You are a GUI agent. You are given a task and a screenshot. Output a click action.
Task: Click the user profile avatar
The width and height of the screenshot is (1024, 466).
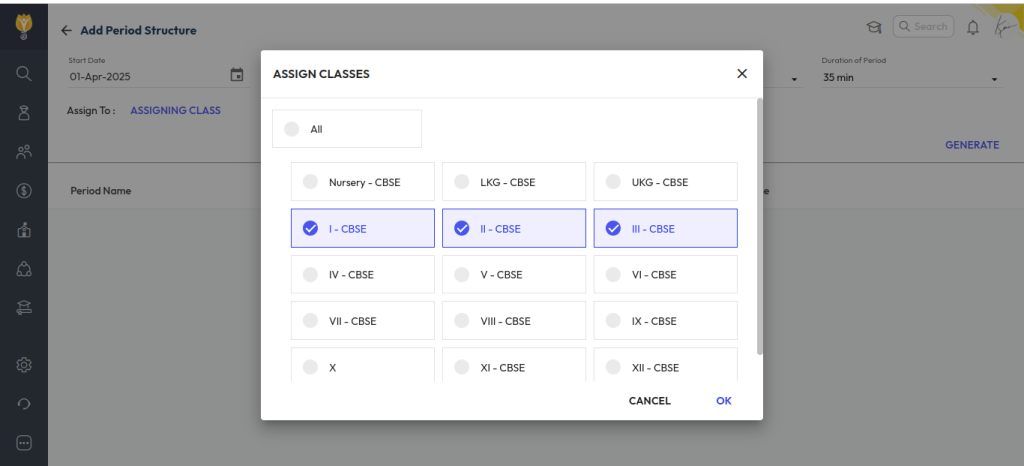1002,27
